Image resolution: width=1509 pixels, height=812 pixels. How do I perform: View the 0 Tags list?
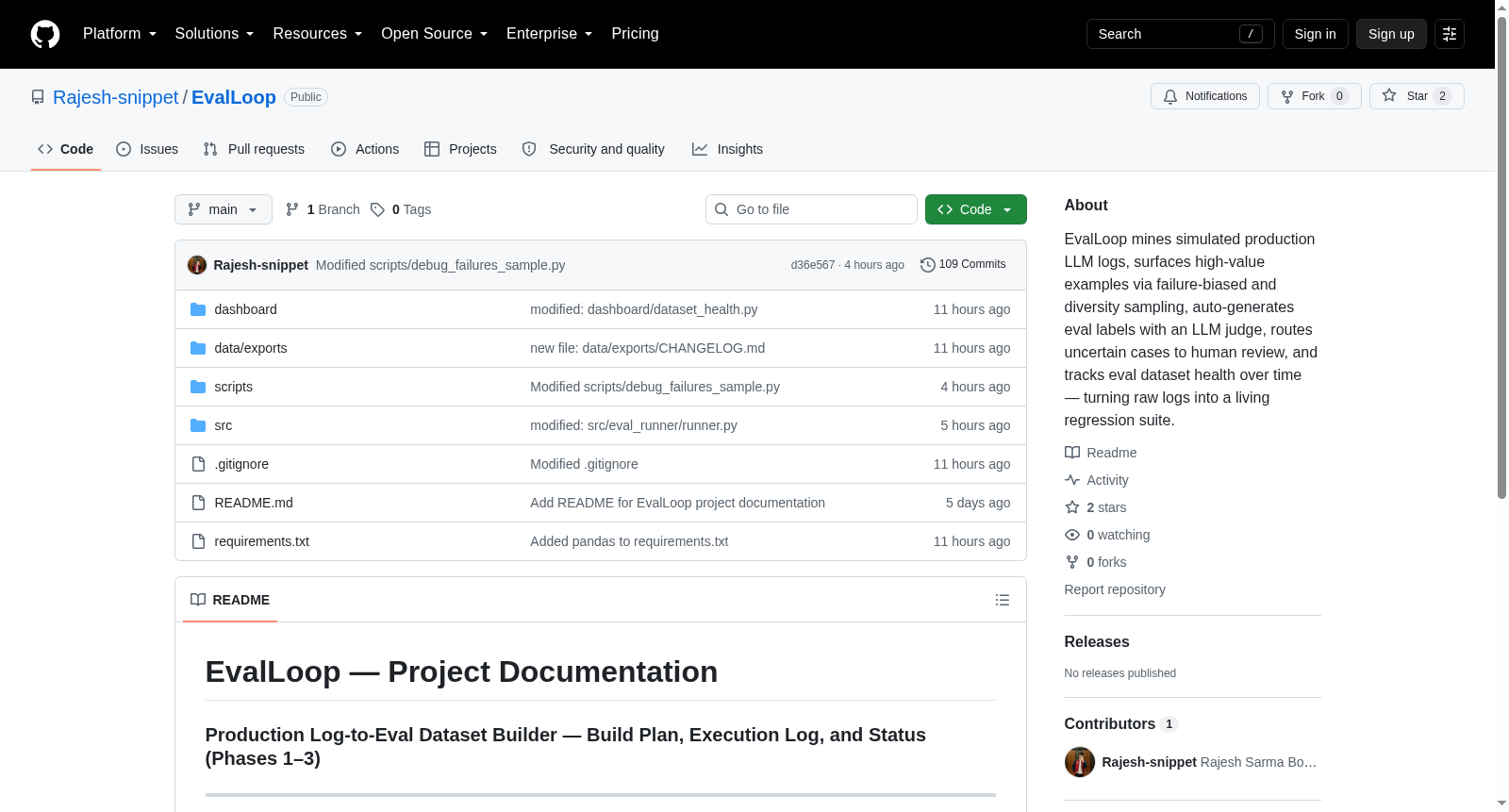pyautogui.click(x=401, y=209)
